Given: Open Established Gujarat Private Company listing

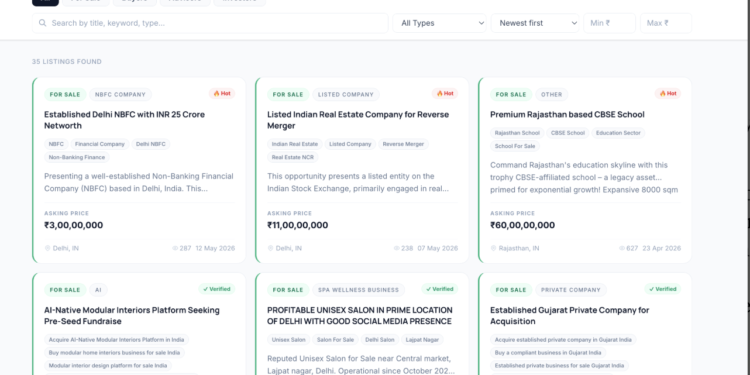Looking at the screenshot, I should (570, 316).
